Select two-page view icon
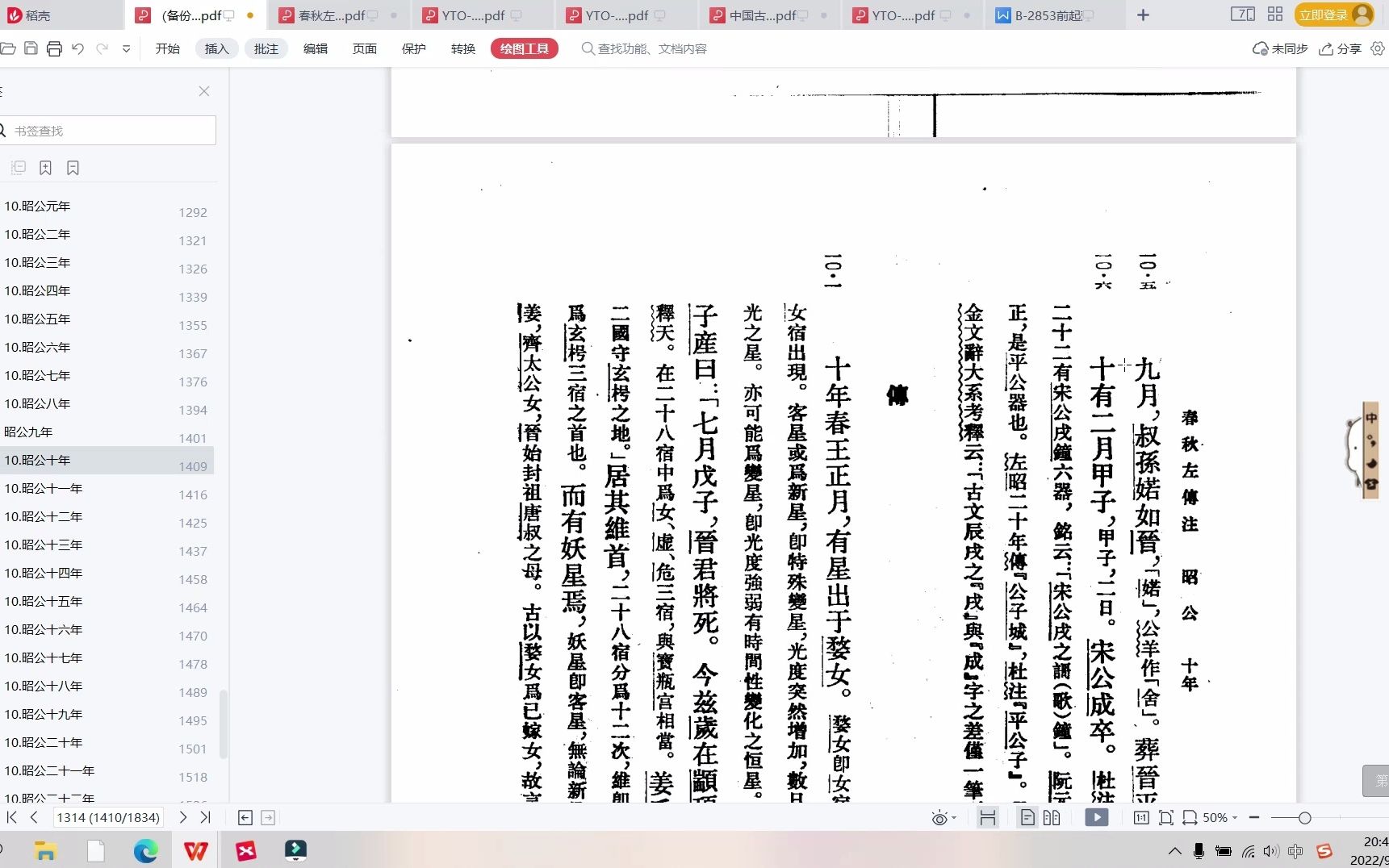This screenshot has height=868, width=1389. tap(1051, 817)
